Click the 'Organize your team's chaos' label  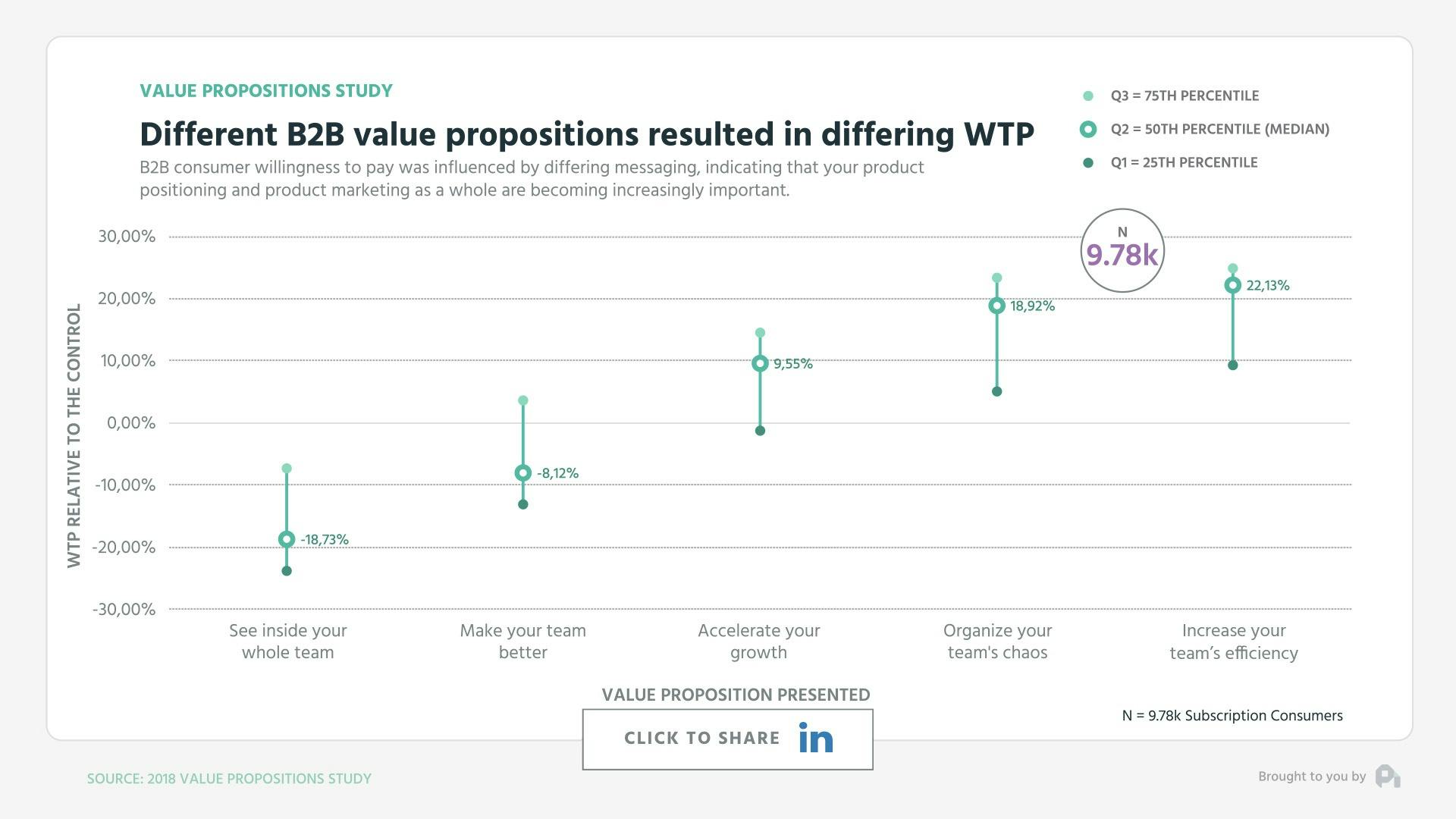click(x=997, y=642)
